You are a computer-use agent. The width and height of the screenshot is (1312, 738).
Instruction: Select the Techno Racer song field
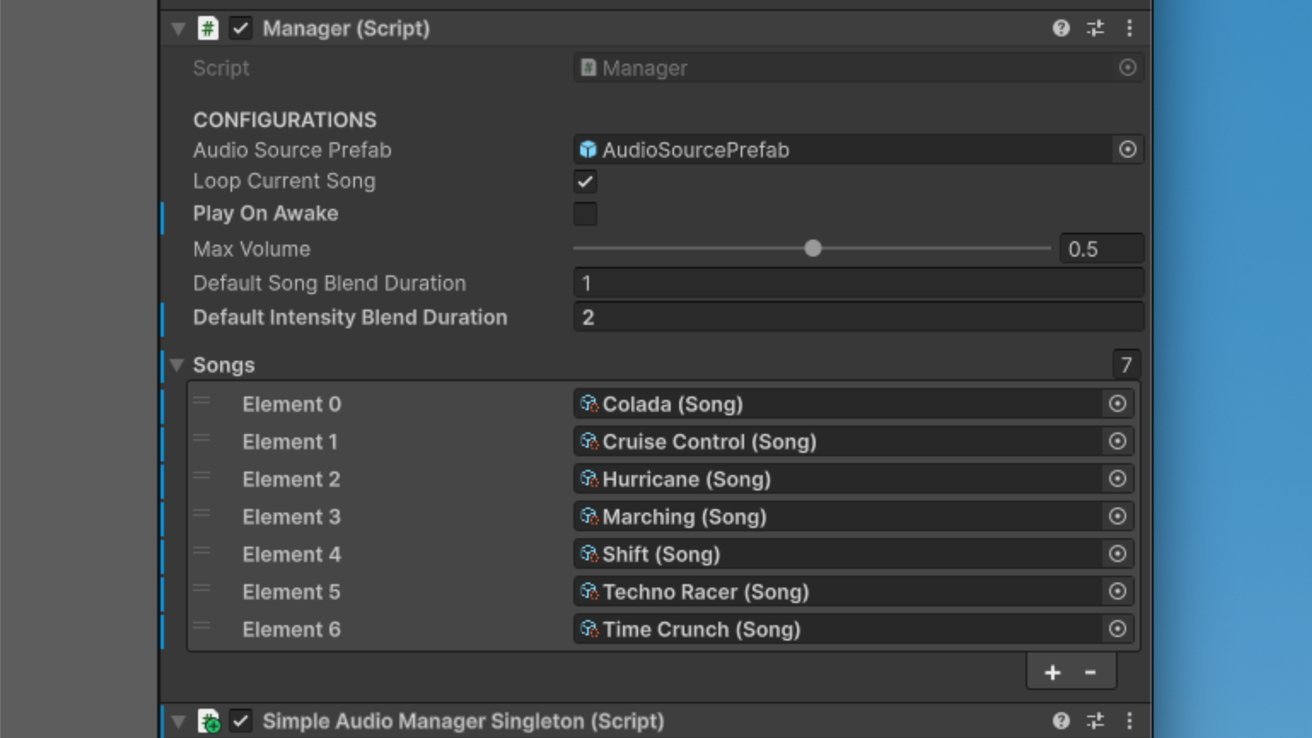(x=838, y=592)
